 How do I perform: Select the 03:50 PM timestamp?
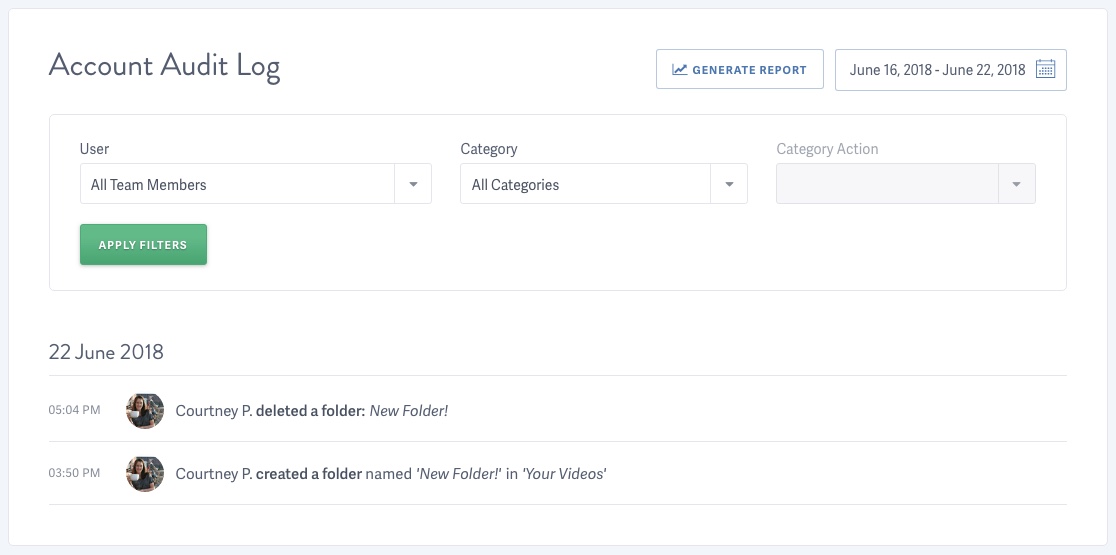(74, 473)
